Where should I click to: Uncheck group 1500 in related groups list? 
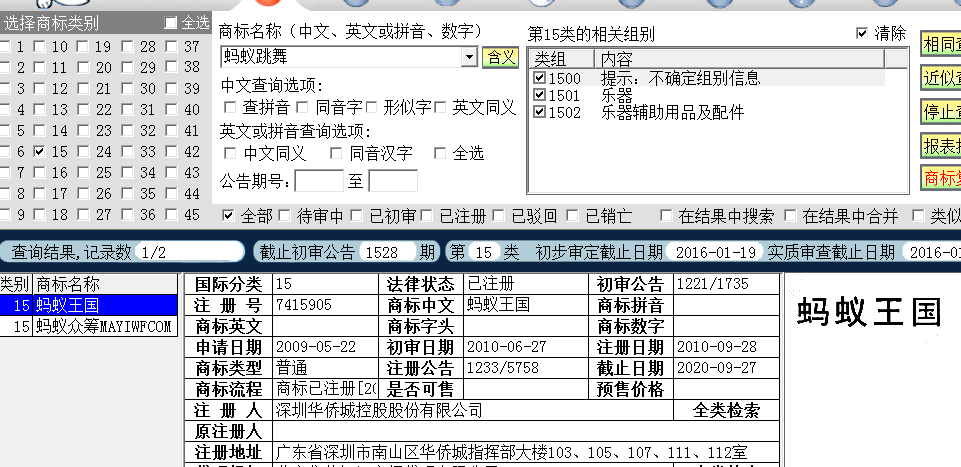tap(539, 78)
